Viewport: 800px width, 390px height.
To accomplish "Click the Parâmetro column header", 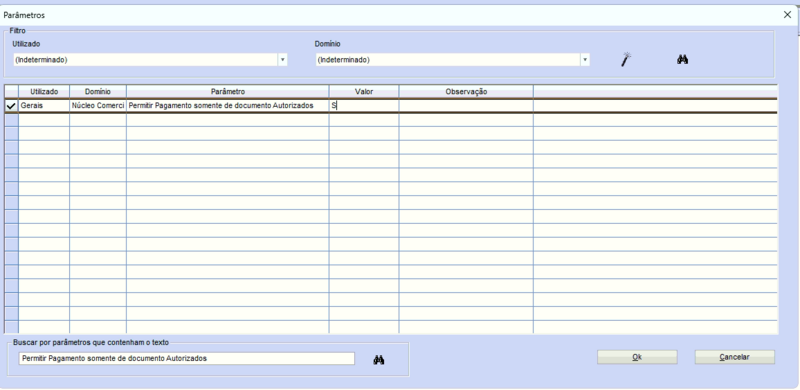I will click(x=228, y=91).
